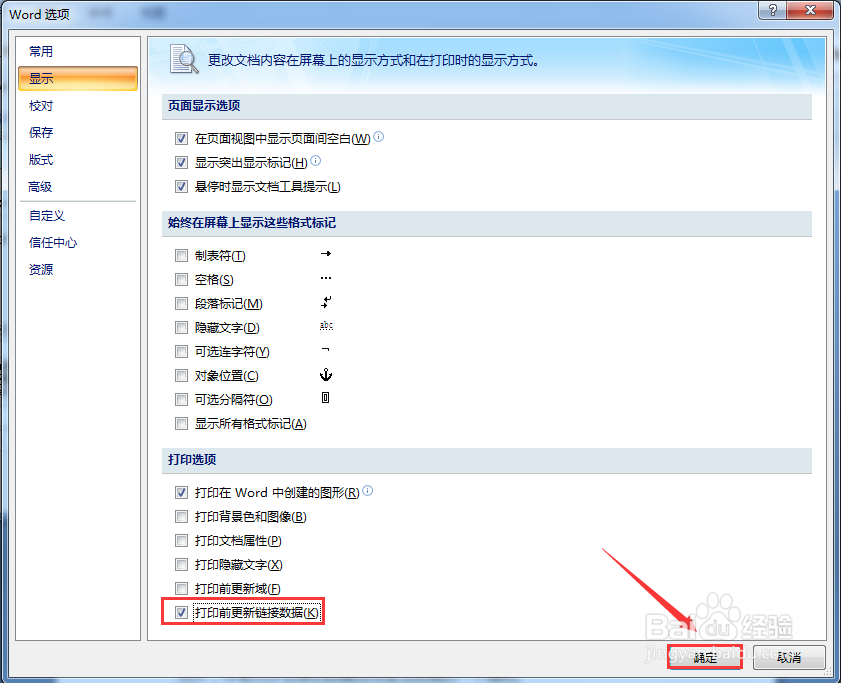The width and height of the screenshot is (841, 683).
Task: Click the hidden text abc icon
Action: click(326, 326)
